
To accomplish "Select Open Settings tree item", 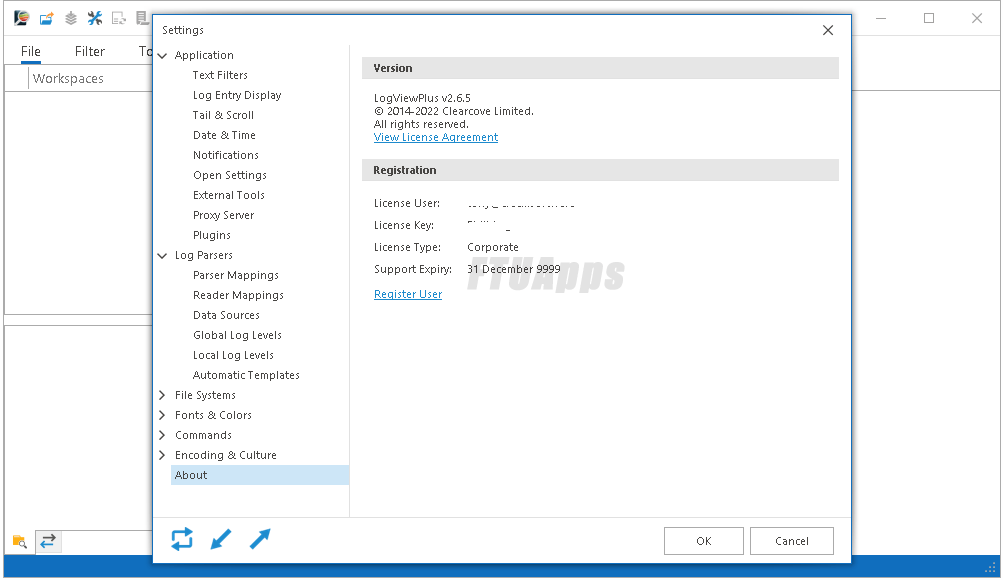I will [x=230, y=175].
